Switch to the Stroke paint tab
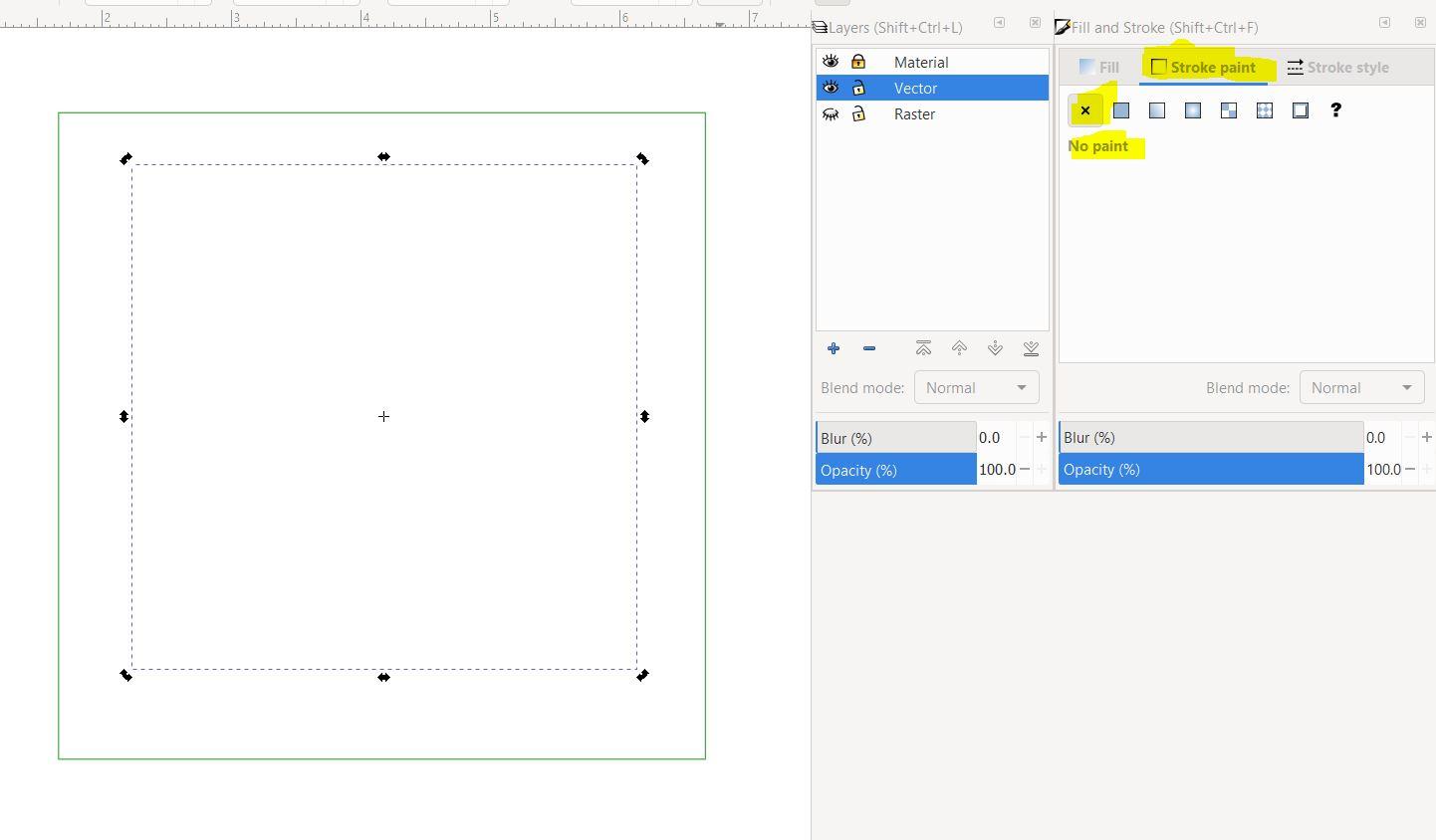Screen dimensions: 1436x840 pyautogui.click(x=1203, y=67)
